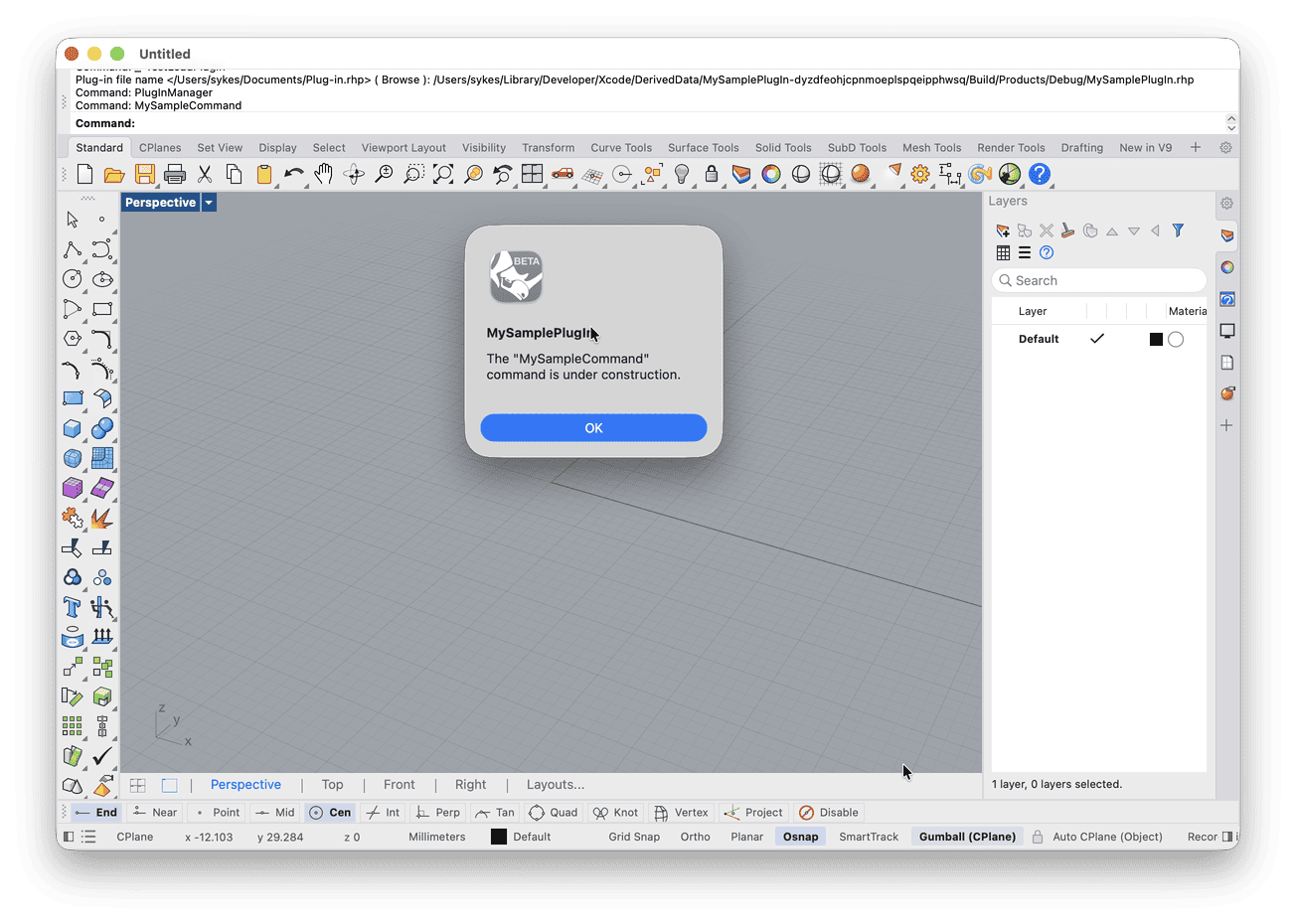Open the Perspective viewport dropdown arrow

pos(209,203)
